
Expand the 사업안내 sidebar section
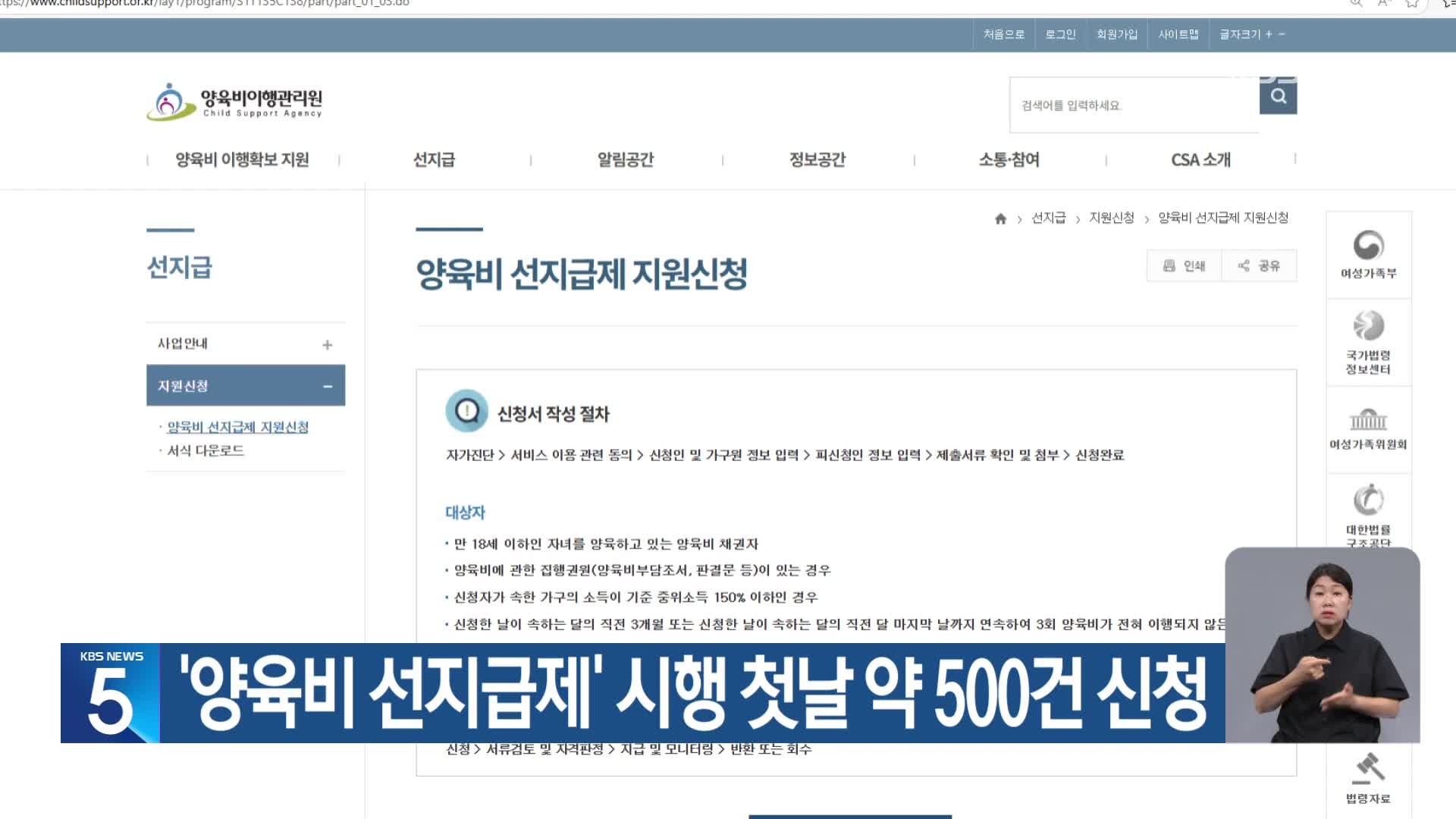tap(246, 344)
